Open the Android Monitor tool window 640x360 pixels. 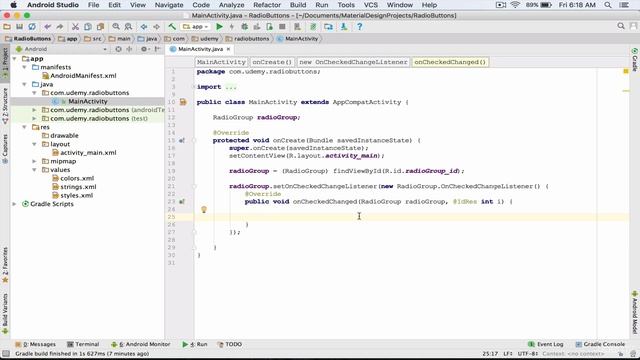141,344
